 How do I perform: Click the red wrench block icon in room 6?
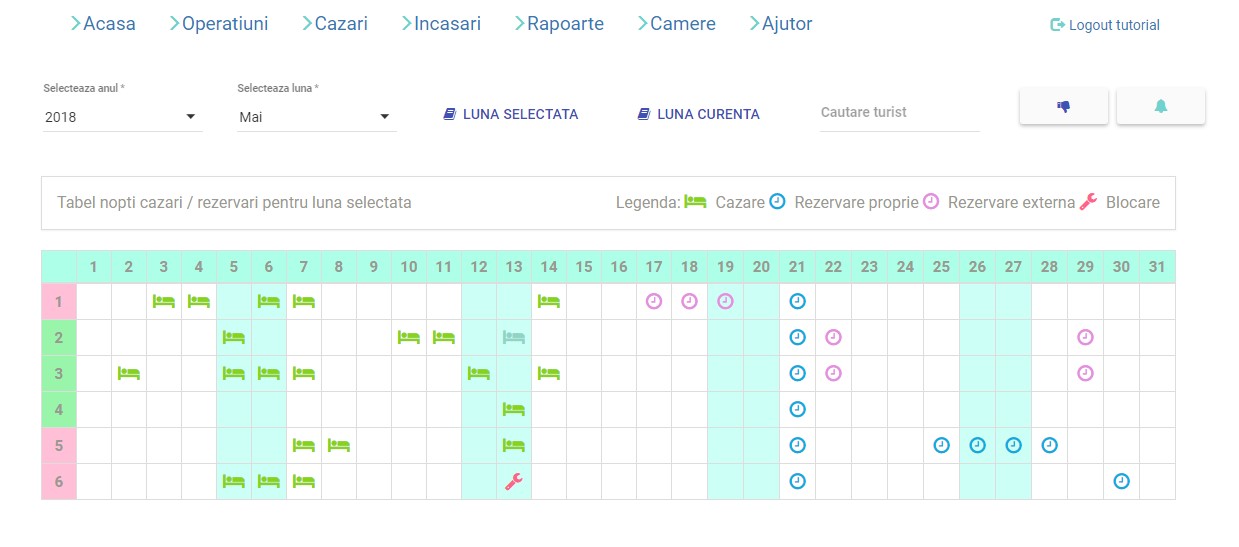pos(514,481)
